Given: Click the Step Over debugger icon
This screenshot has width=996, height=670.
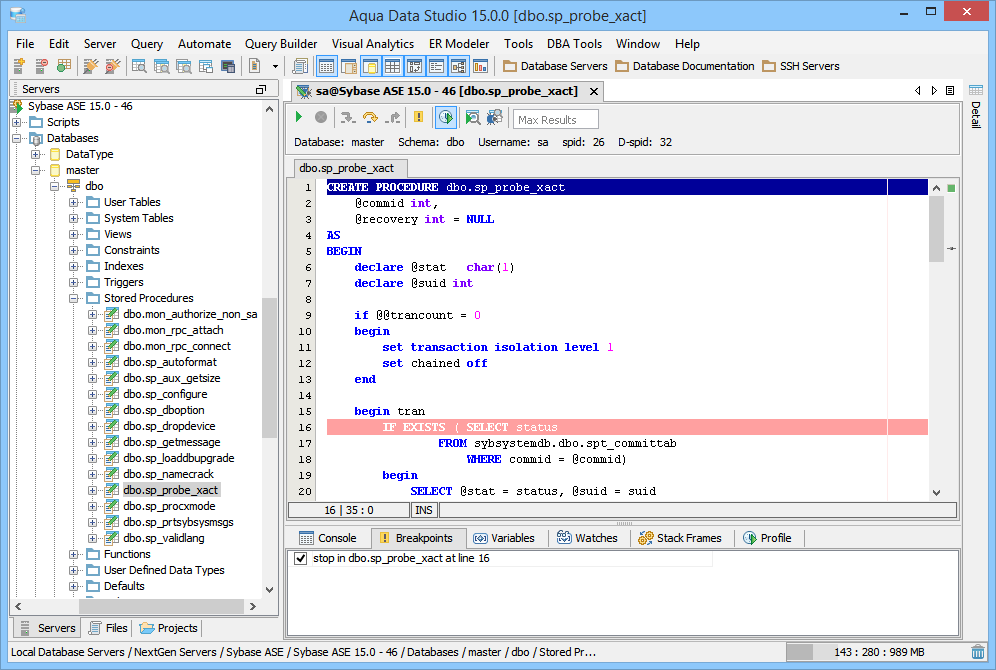Looking at the screenshot, I should point(370,118).
